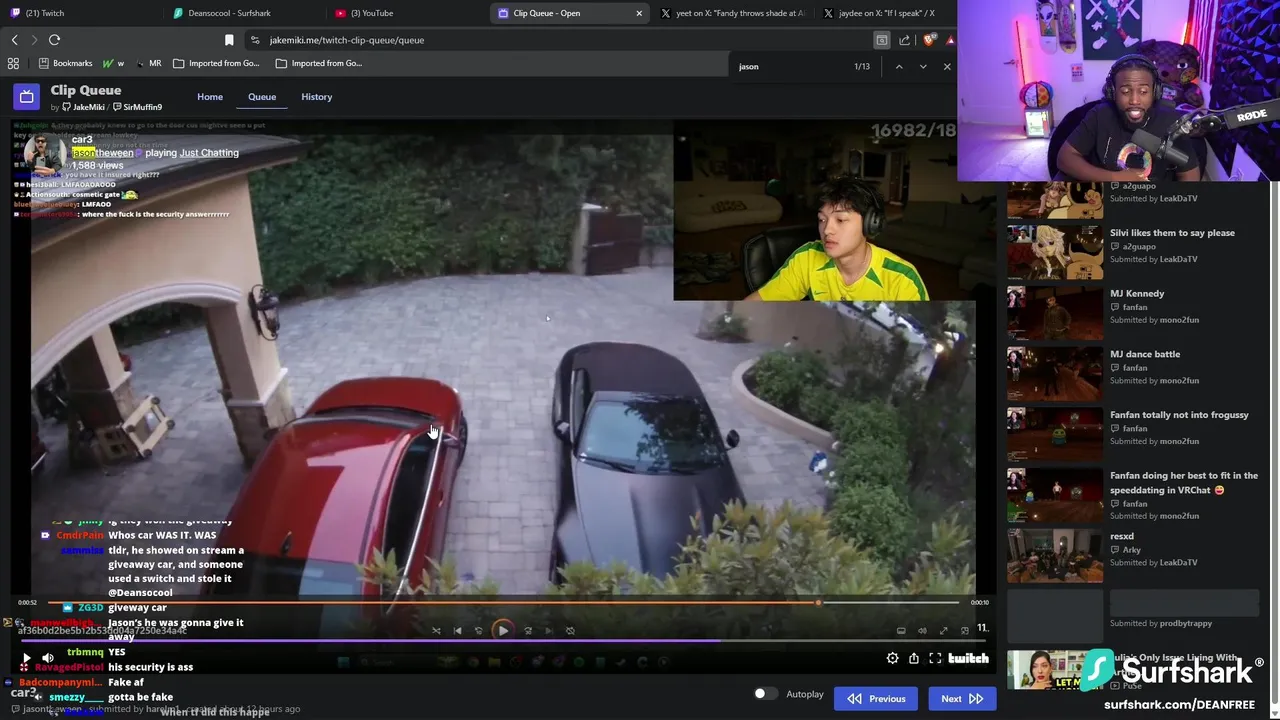This screenshot has height=720, width=1280.
Task: Go to the Previous clip
Action: (x=876, y=699)
